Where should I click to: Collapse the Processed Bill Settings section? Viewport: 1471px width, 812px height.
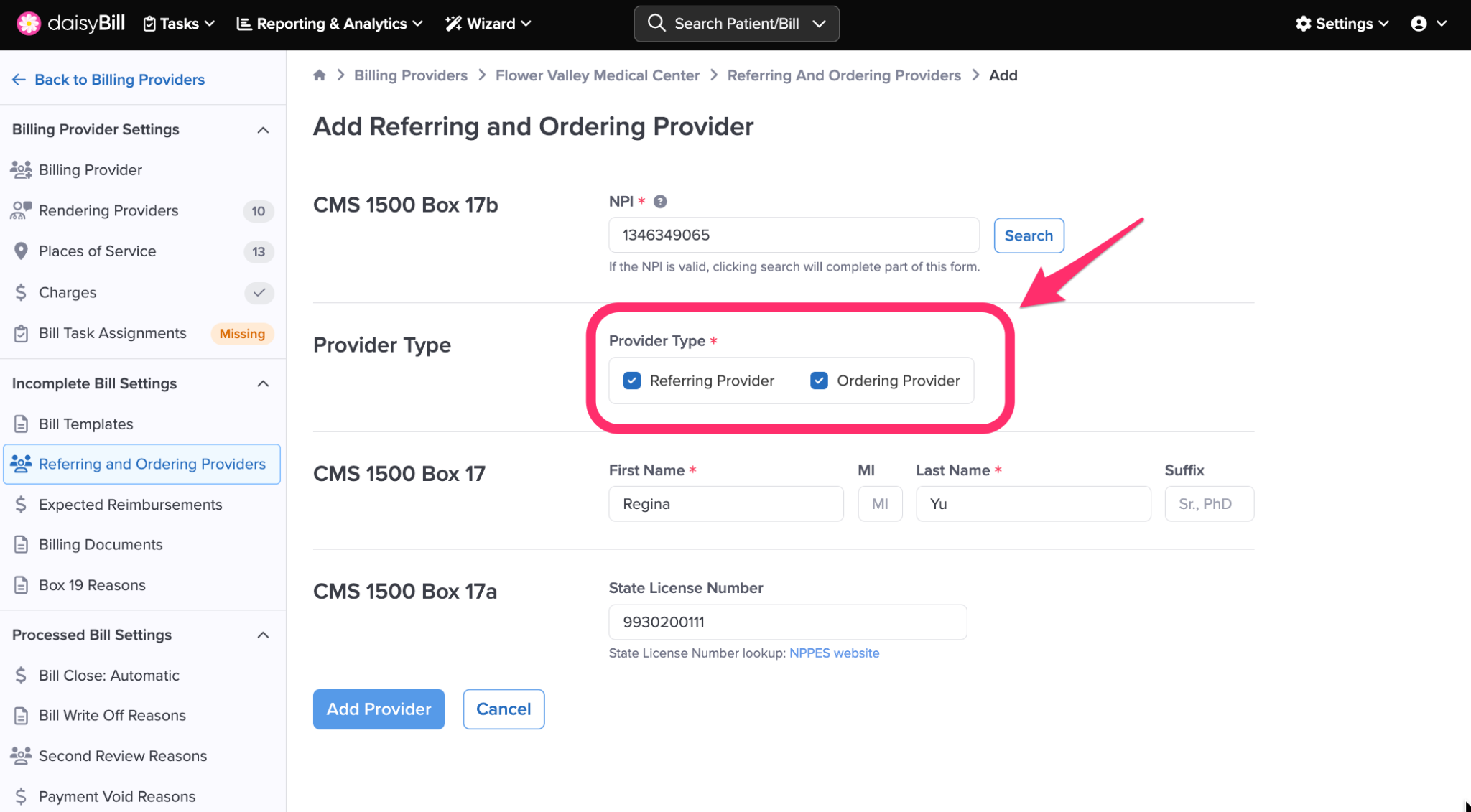pyautogui.click(x=263, y=635)
